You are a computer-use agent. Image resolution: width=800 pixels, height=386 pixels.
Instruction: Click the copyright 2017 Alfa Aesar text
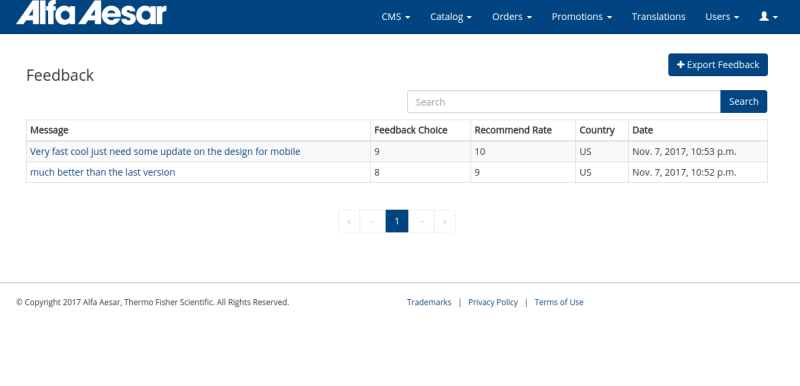point(153,302)
